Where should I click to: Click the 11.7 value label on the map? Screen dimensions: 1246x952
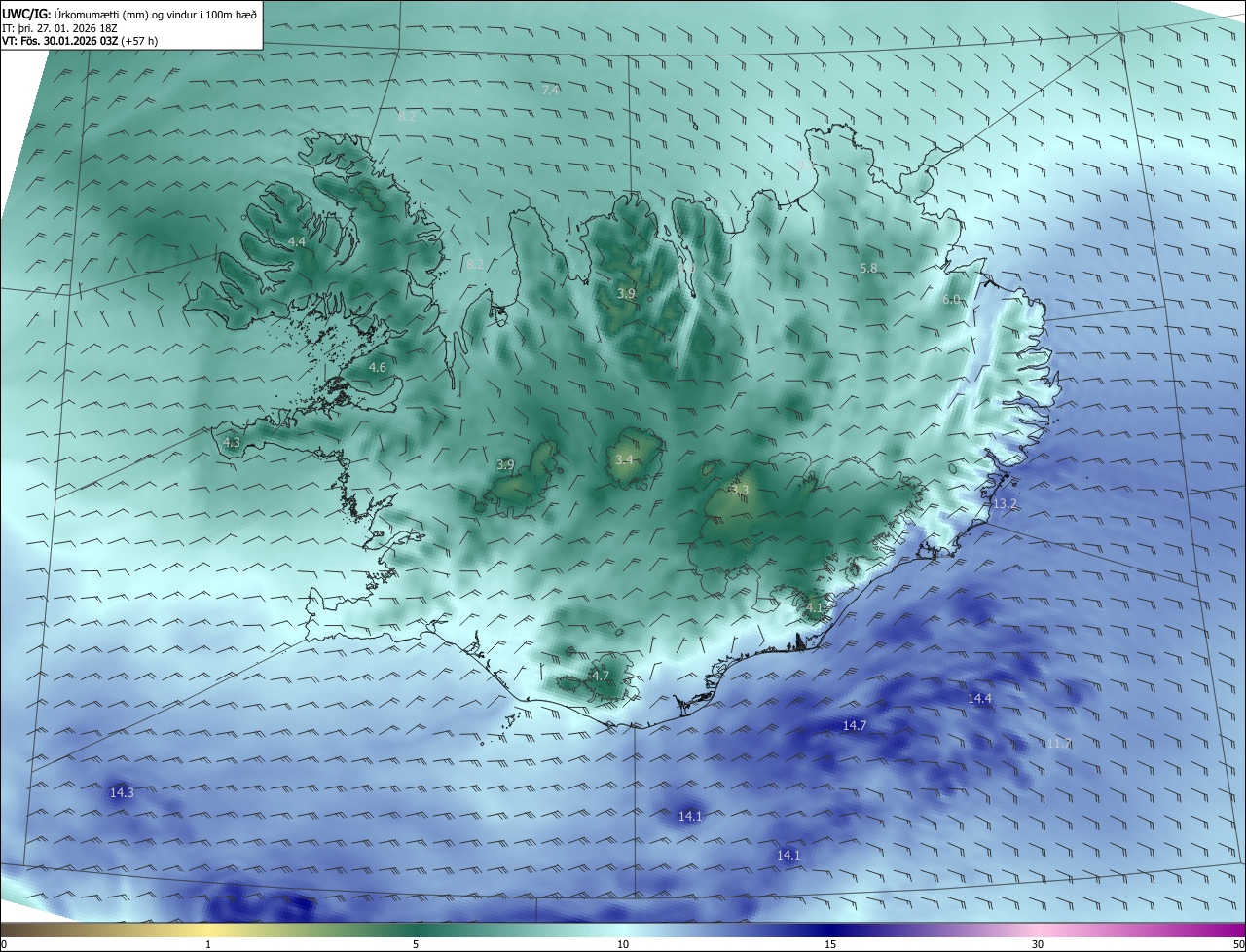coord(1059,744)
